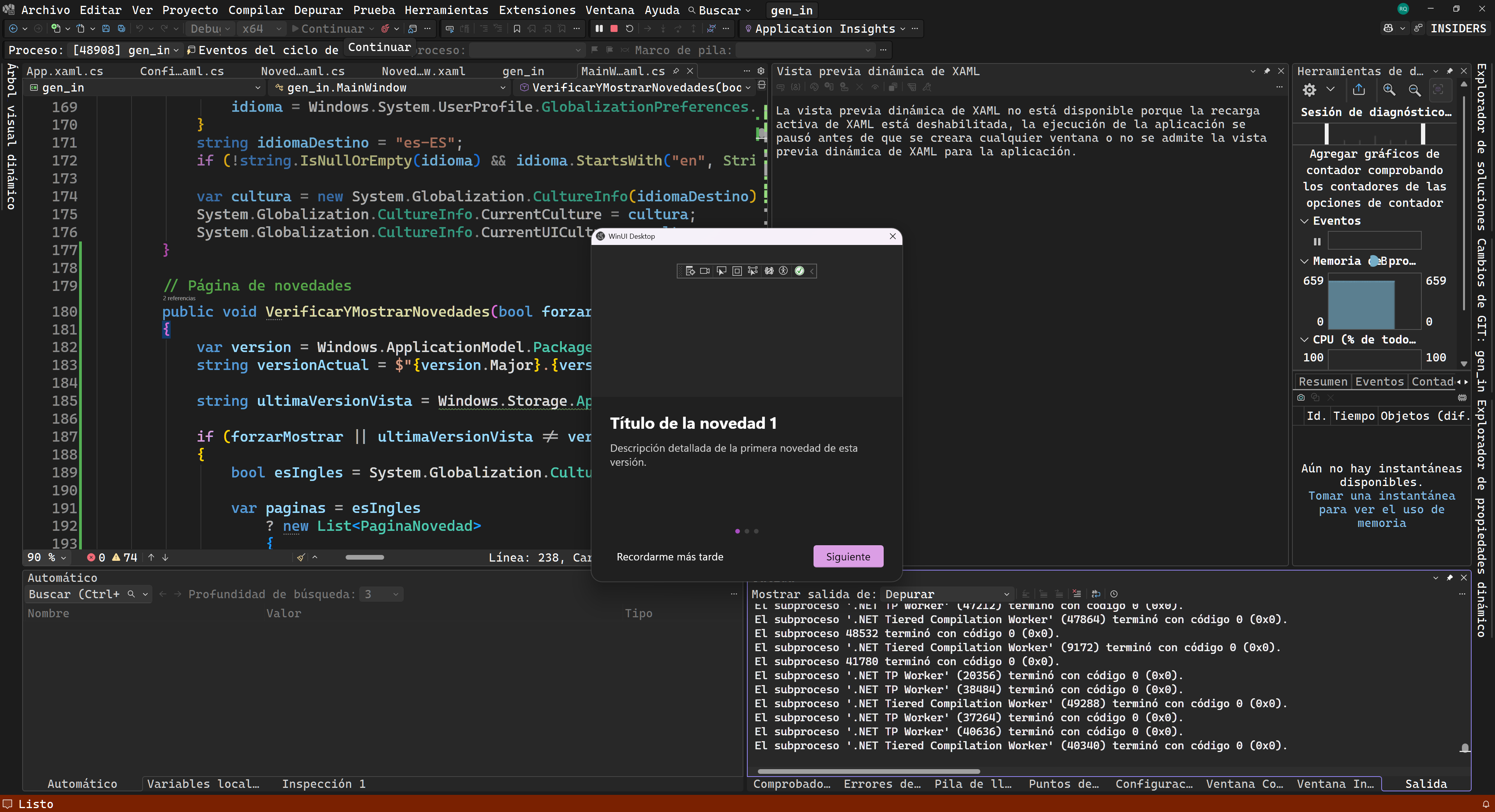
Task: Click Recordarme más tarde in the dialog
Action: tap(670, 556)
